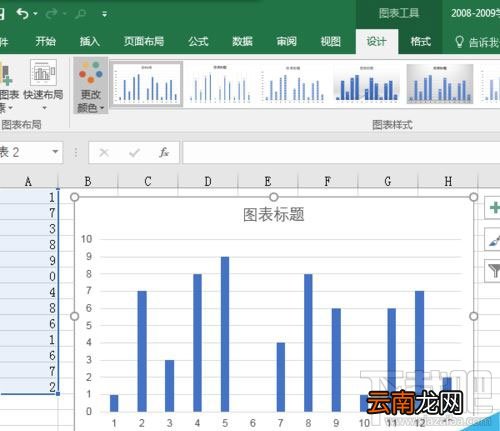Open the 审阅 ribbon tab
The image size is (500, 431).
pos(287,41)
